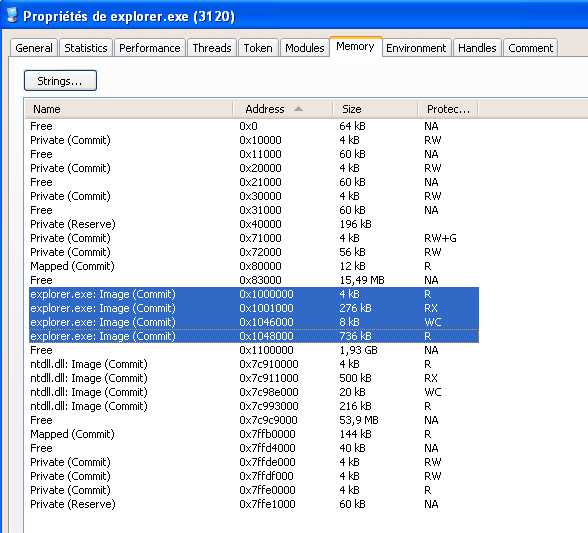The image size is (588, 533).
Task: Switch to the Environment tab
Action: [x=416, y=48]
